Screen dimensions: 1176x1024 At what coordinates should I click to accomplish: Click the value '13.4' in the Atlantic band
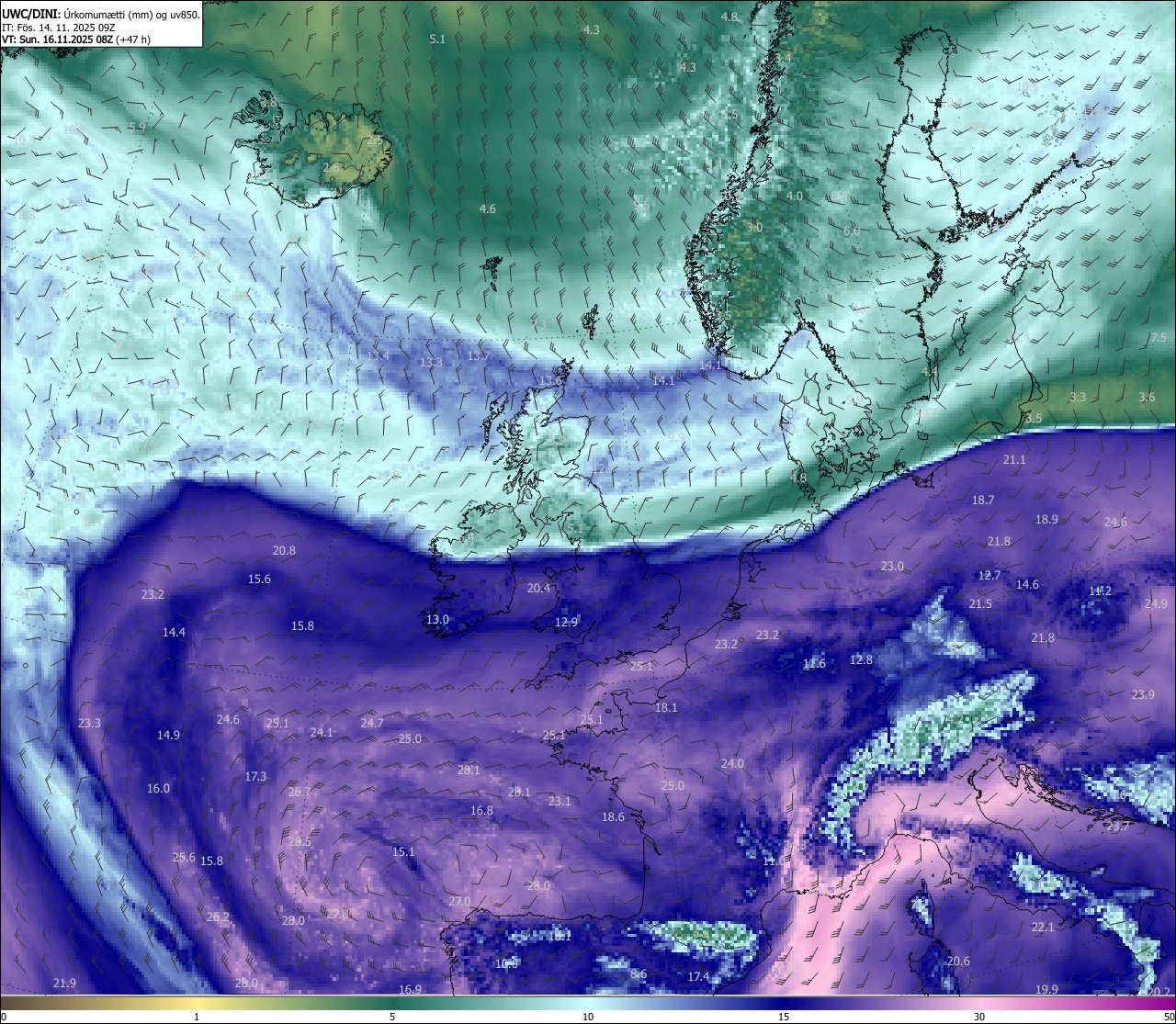(378, 355)
